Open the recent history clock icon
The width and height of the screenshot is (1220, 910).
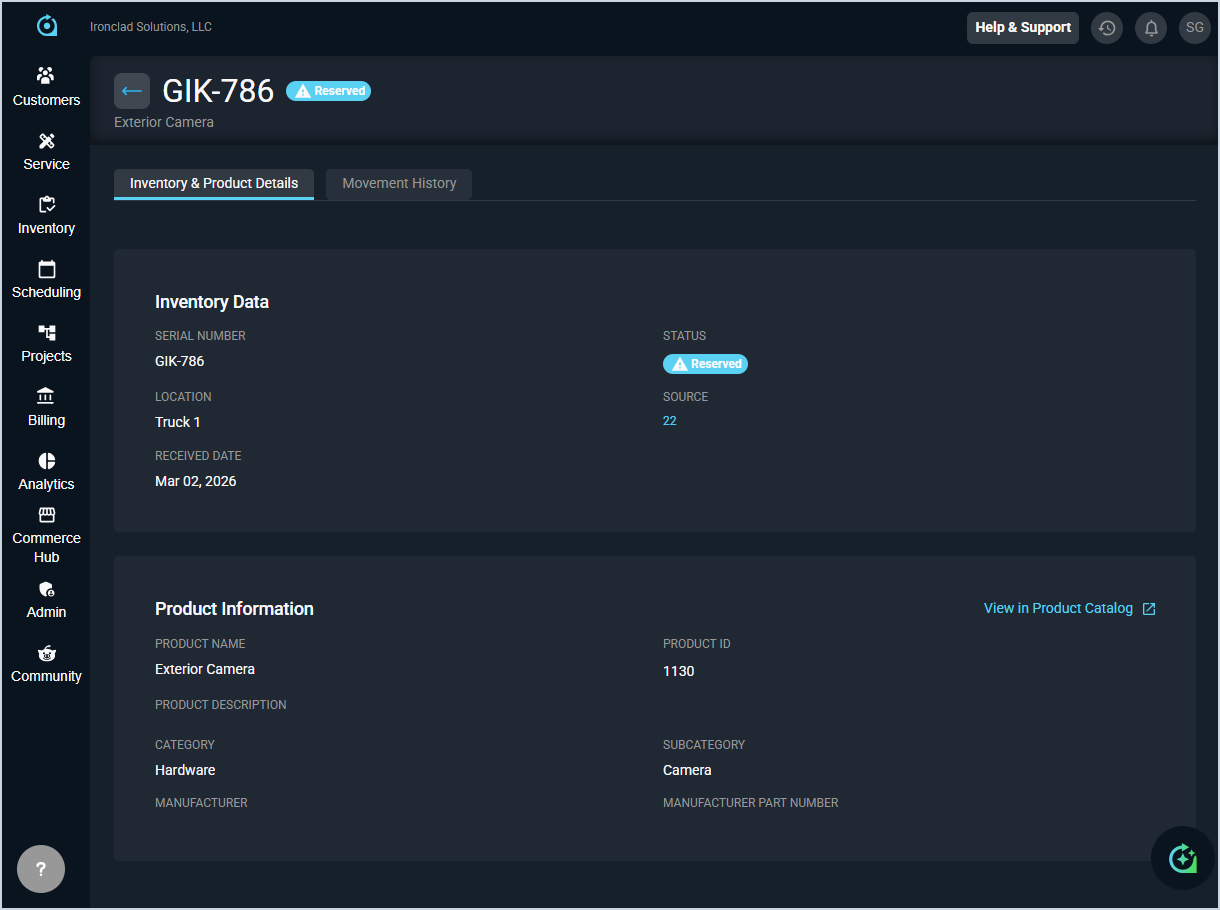pyautogui.click(x=1106, y=28)
